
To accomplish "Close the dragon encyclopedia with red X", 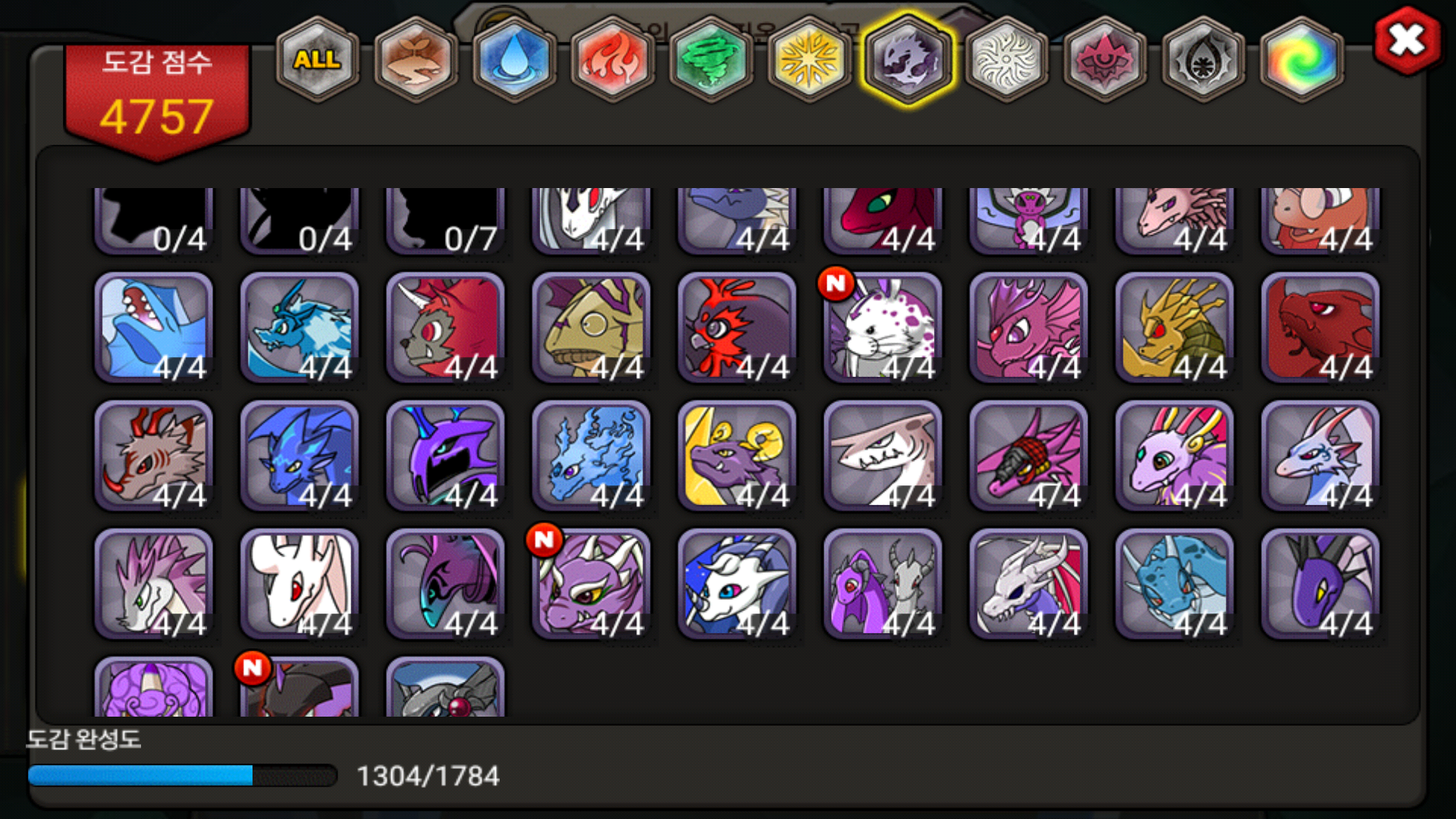I will pos(1407,40).
